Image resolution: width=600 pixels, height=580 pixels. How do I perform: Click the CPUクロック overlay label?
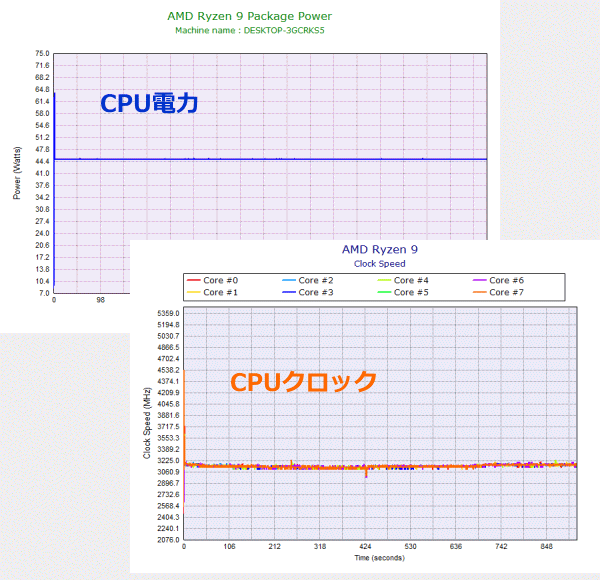(303, 381)
